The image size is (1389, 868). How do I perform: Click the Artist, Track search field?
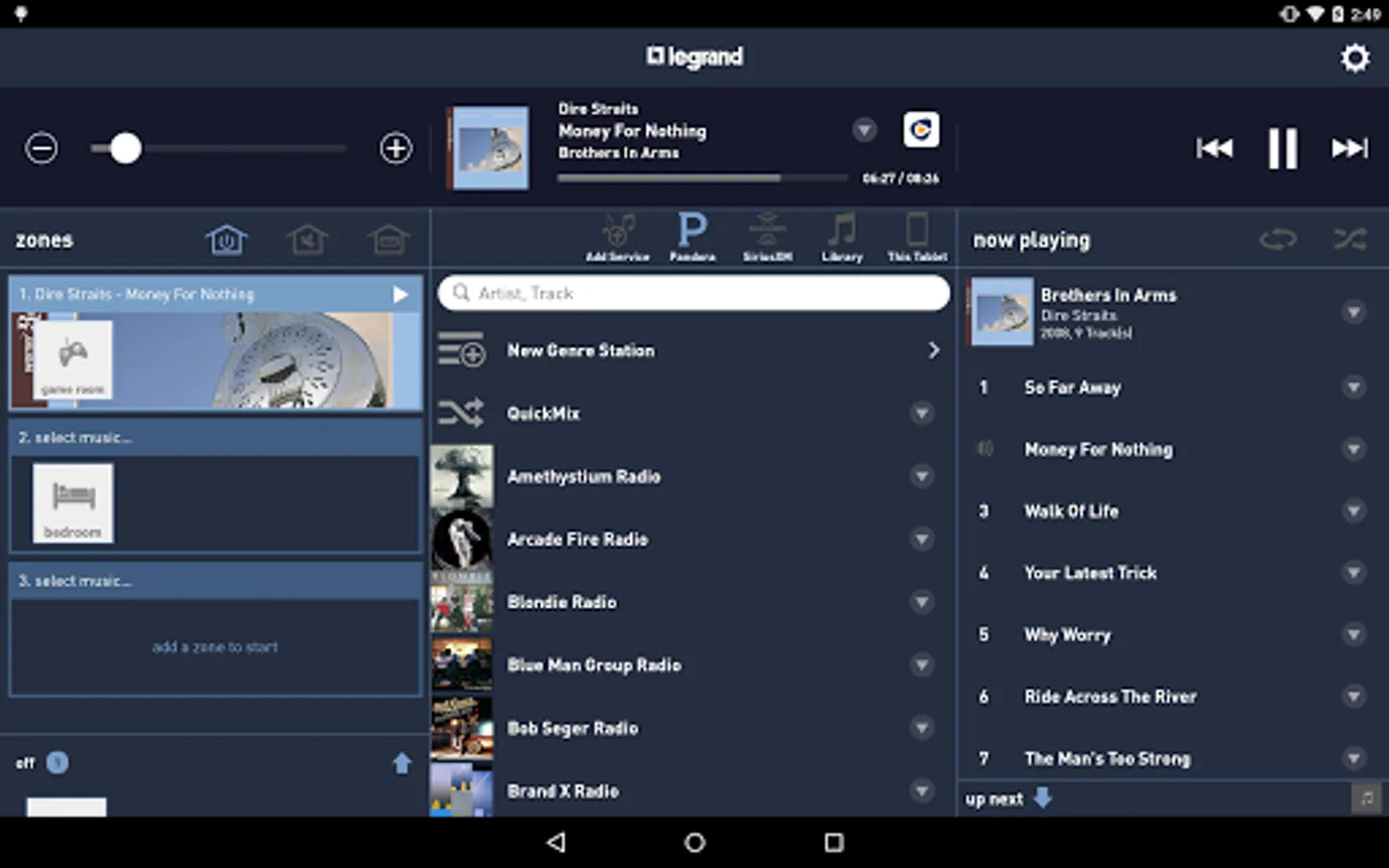tap(694, 293)
